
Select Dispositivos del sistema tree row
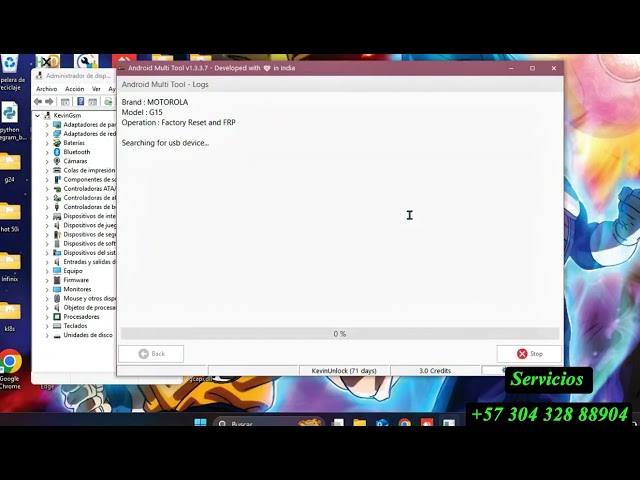click(x=84, y=253)
